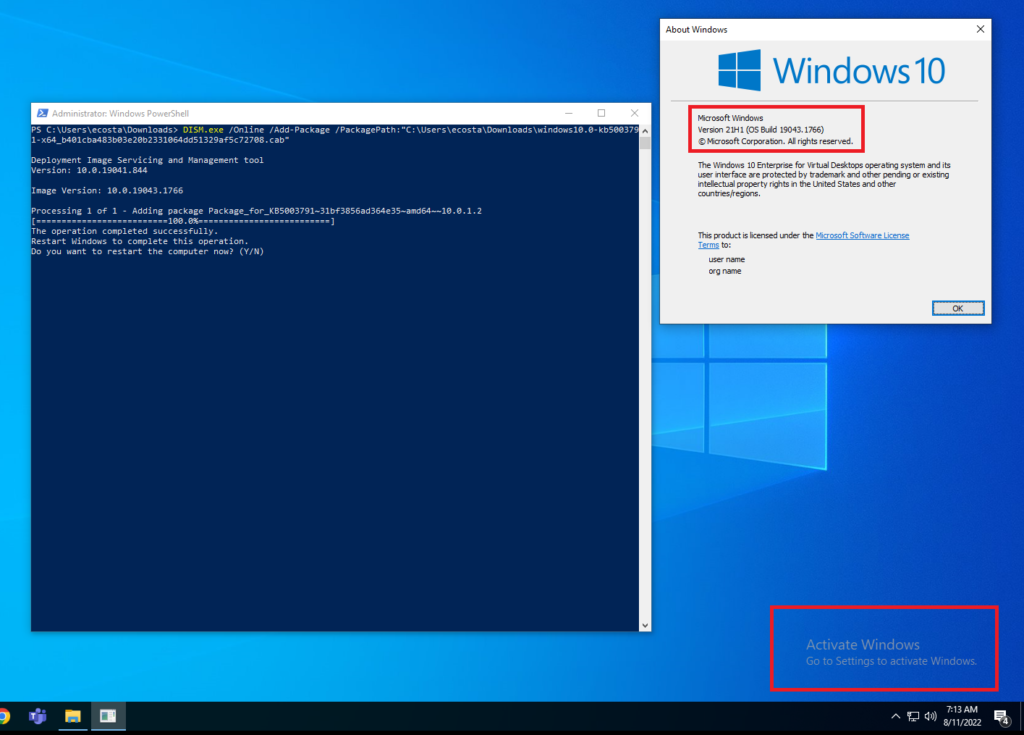The width and height of the screenshot is (1024, 735).
Task: Open the Microsoft Software License link
Action: pos(862,235)
